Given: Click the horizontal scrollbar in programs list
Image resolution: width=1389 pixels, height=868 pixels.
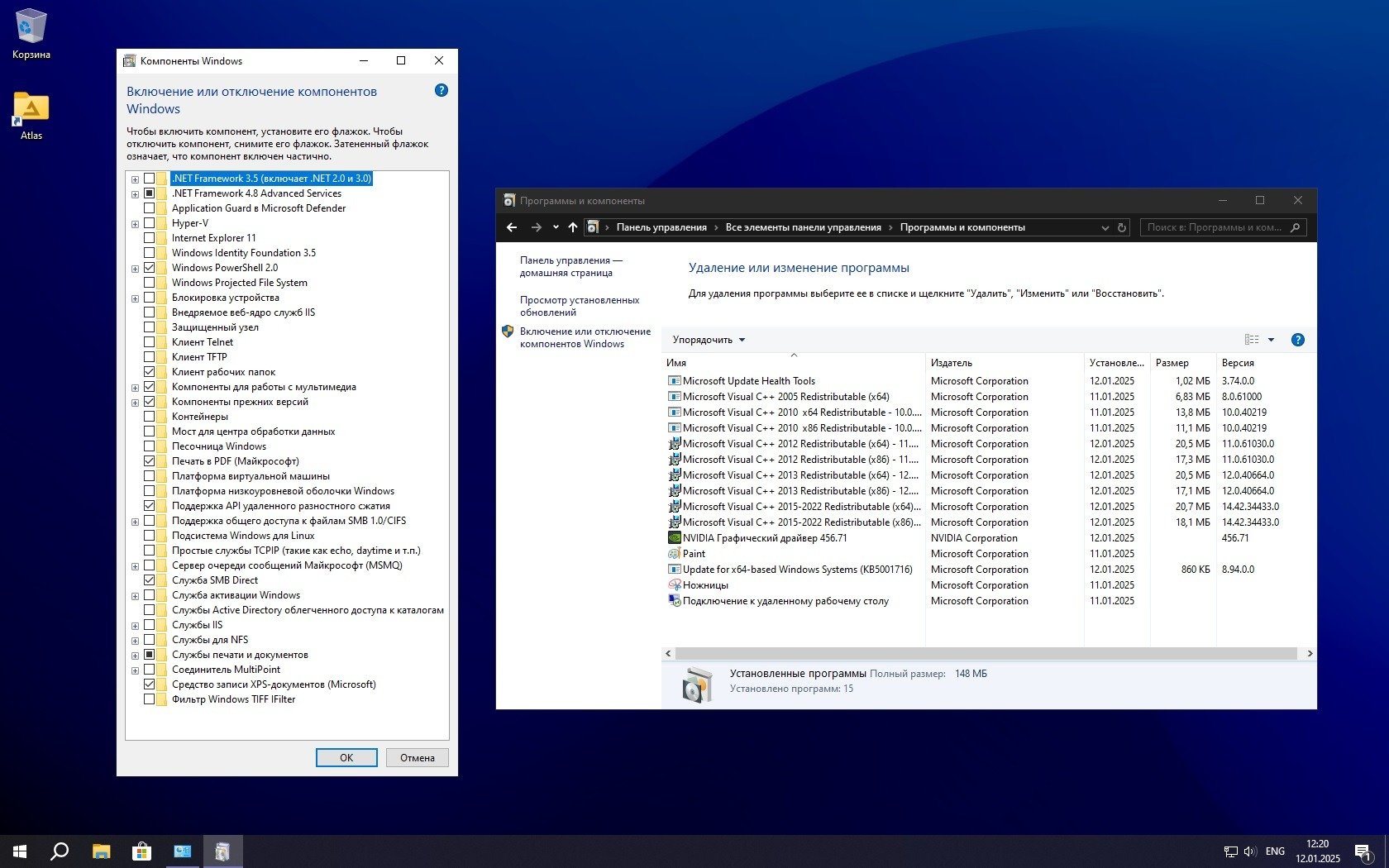Looking at the screenshot, I should pos(984,653).
